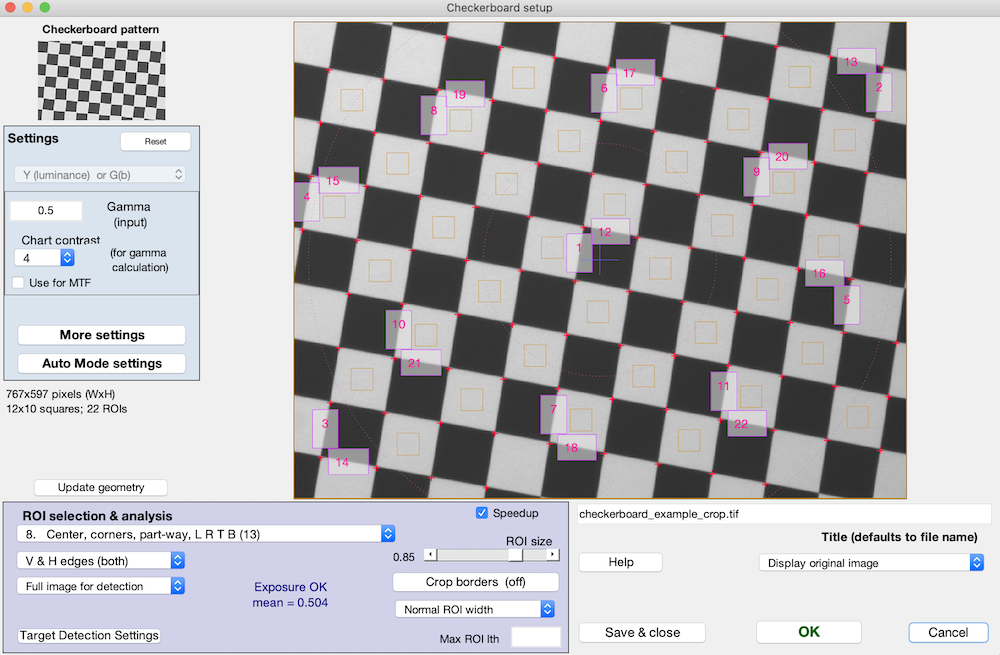Image resolution: width=1000 pixels, height=655 pixels.
Task: Click the Gamma input field showing 0.5
Action: [x=46, y=210]
